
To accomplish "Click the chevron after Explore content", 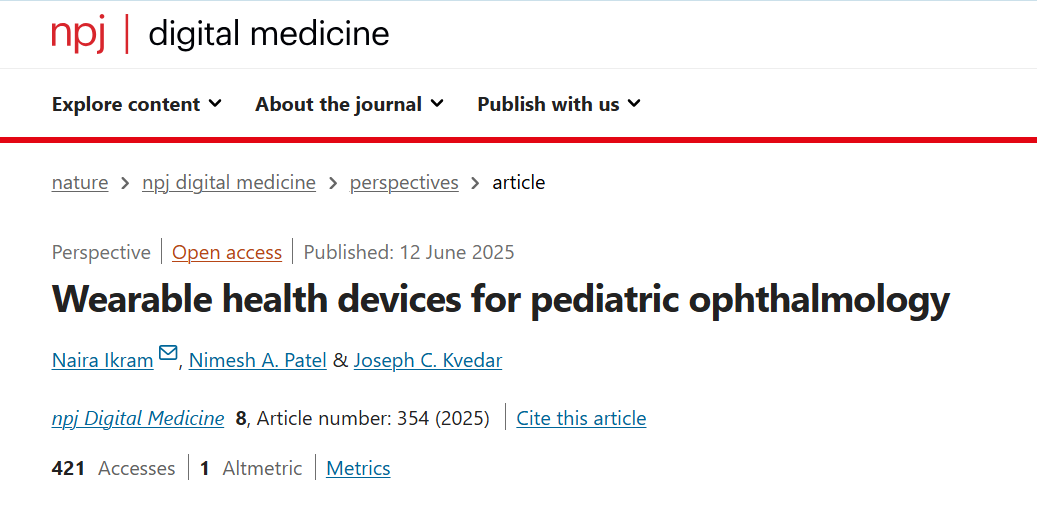I will point(215,104).
